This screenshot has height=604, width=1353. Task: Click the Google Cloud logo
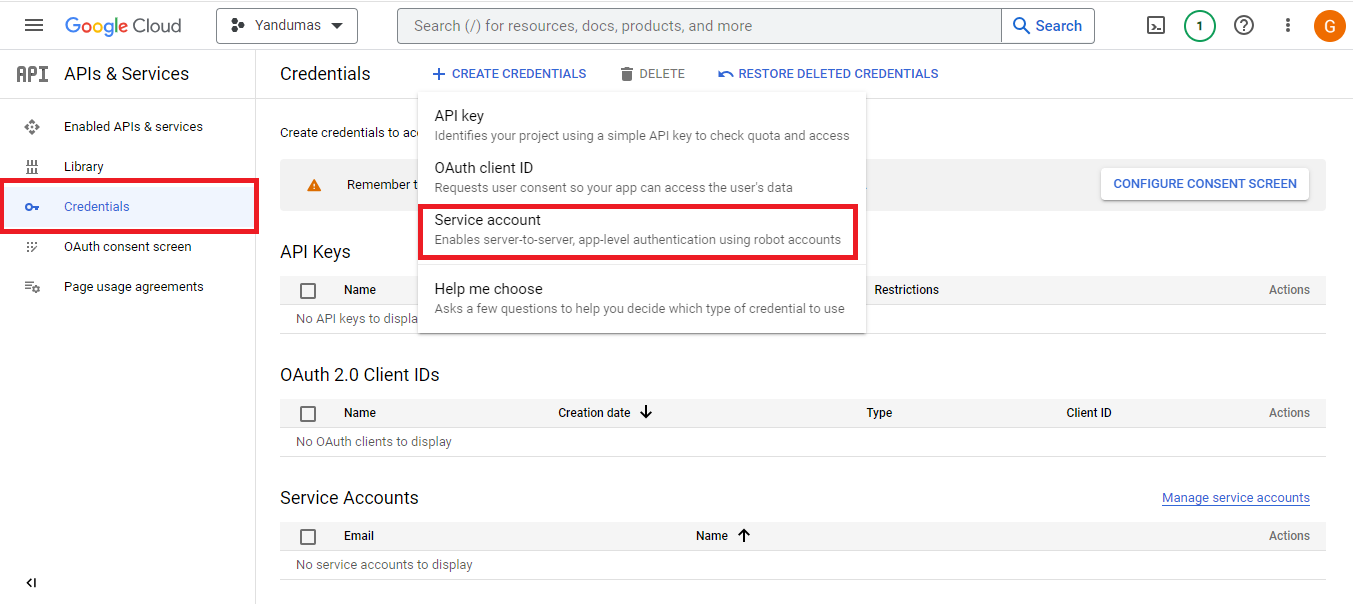123,26
